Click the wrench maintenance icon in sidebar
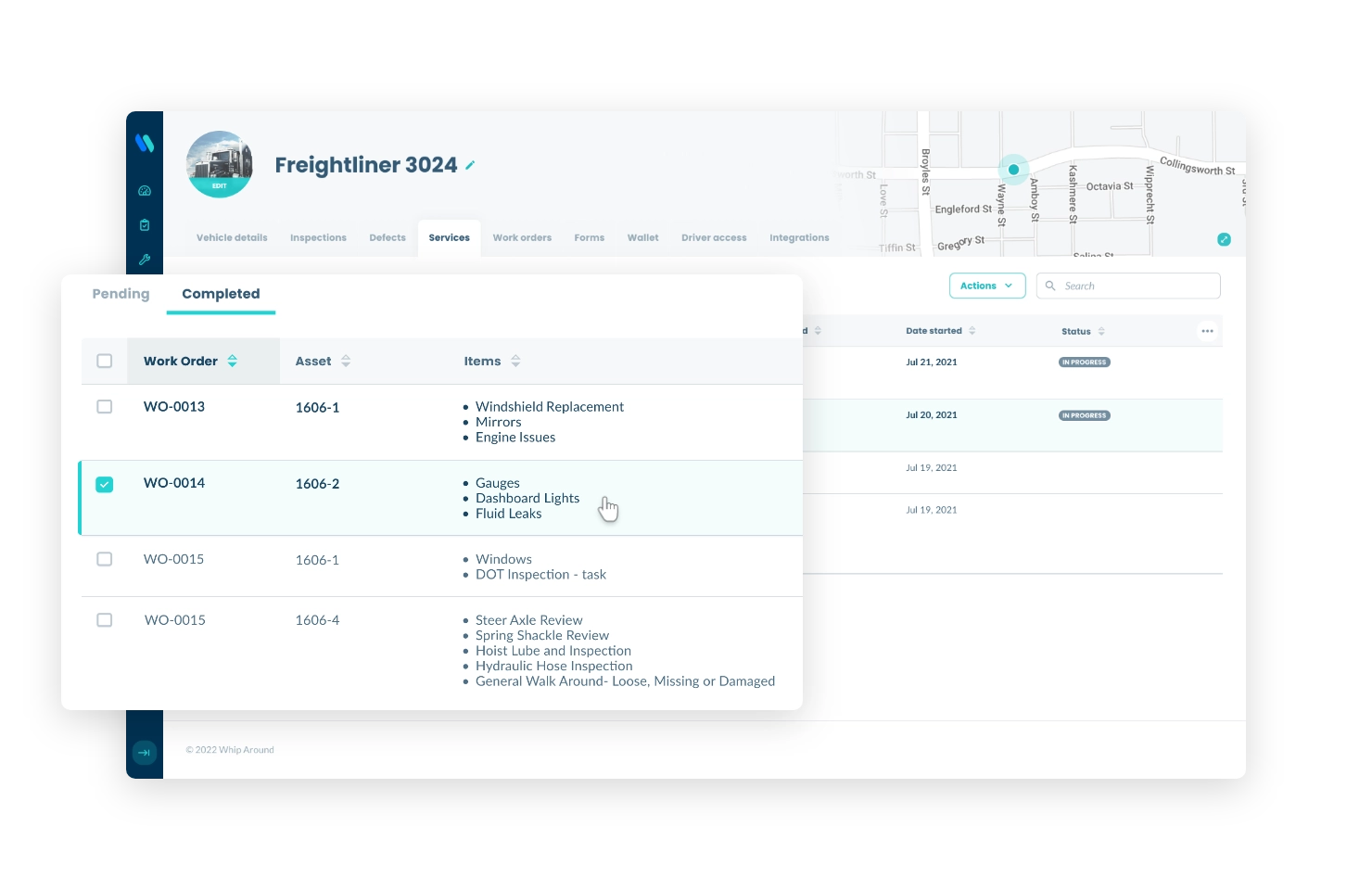 click(145, 260)
